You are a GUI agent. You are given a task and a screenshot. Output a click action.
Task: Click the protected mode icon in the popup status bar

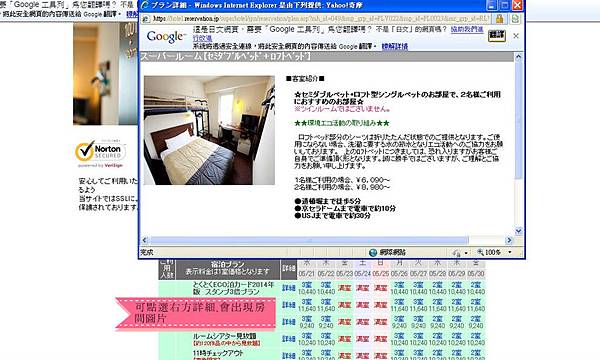[x=457, y=252]
